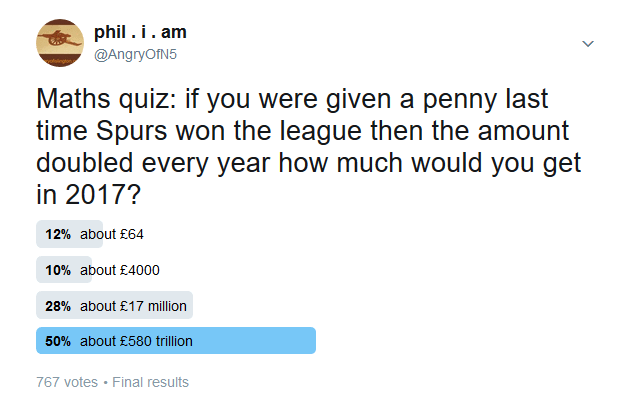Screen dimensions: 623x412
Task: Select the "about £17 million" poll option
Action: click(133, 306)
